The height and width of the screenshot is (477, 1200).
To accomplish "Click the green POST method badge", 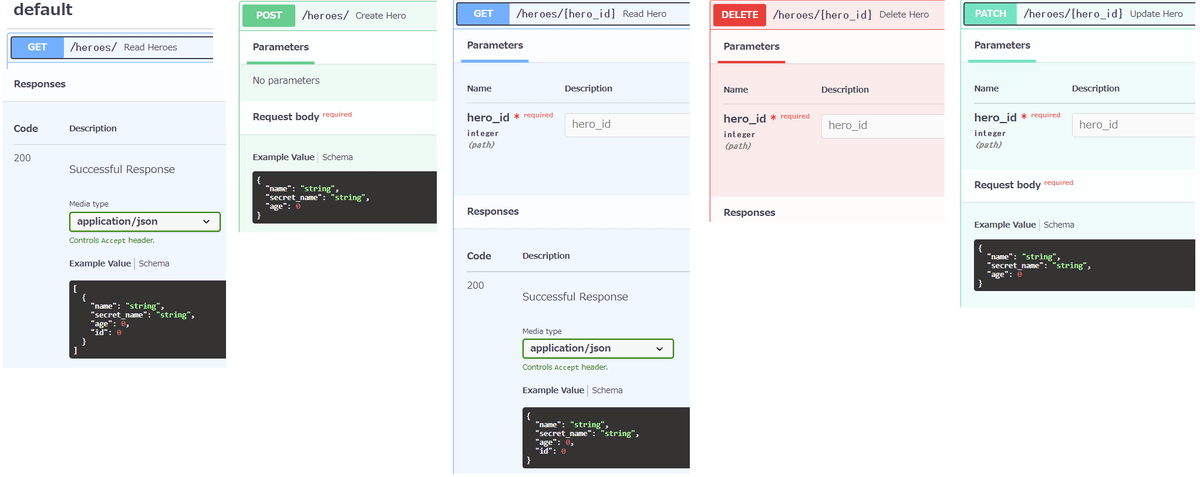I will coord(269,15).
